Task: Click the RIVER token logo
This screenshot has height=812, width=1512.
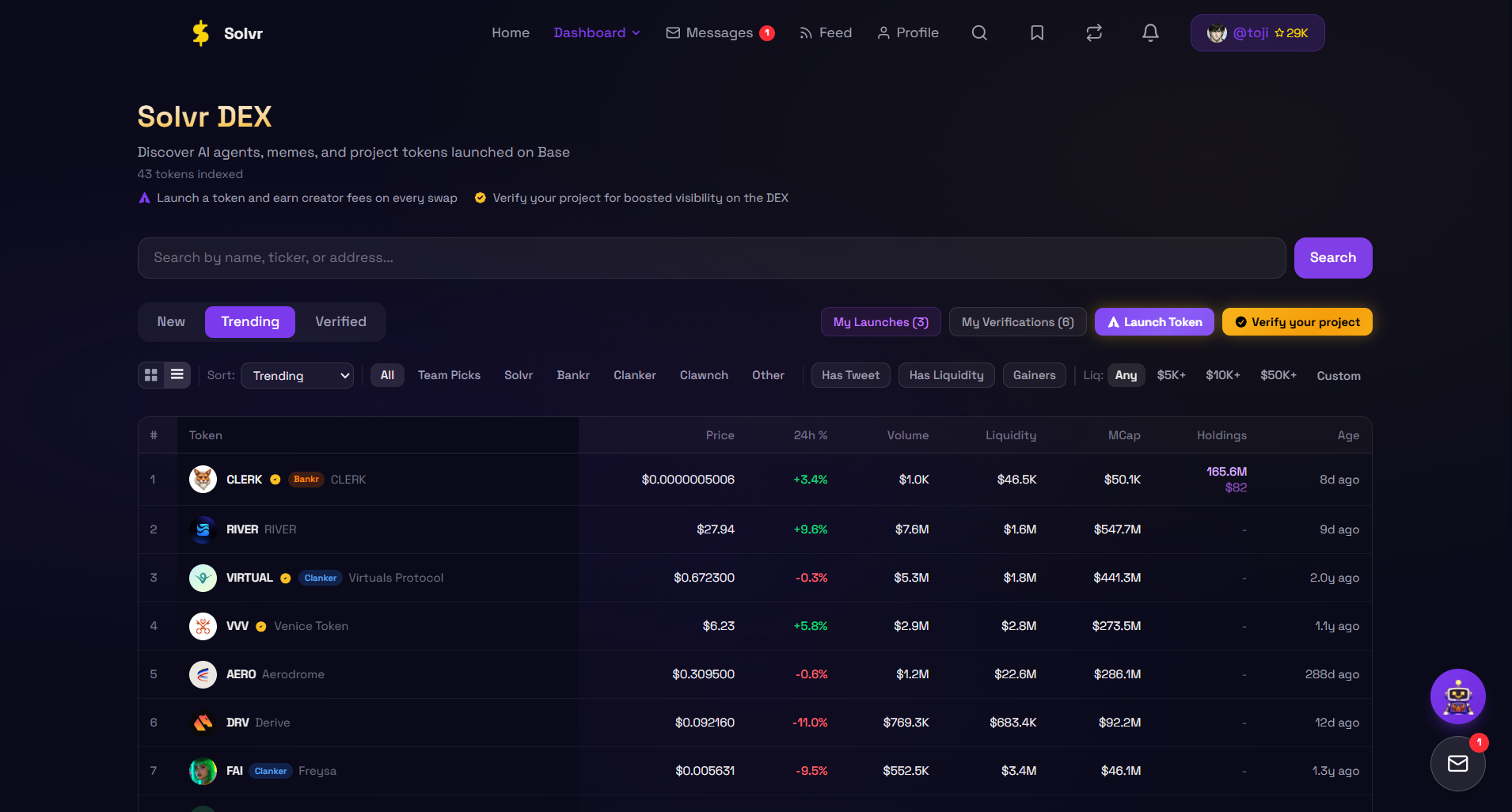Action: click(203, 529)
